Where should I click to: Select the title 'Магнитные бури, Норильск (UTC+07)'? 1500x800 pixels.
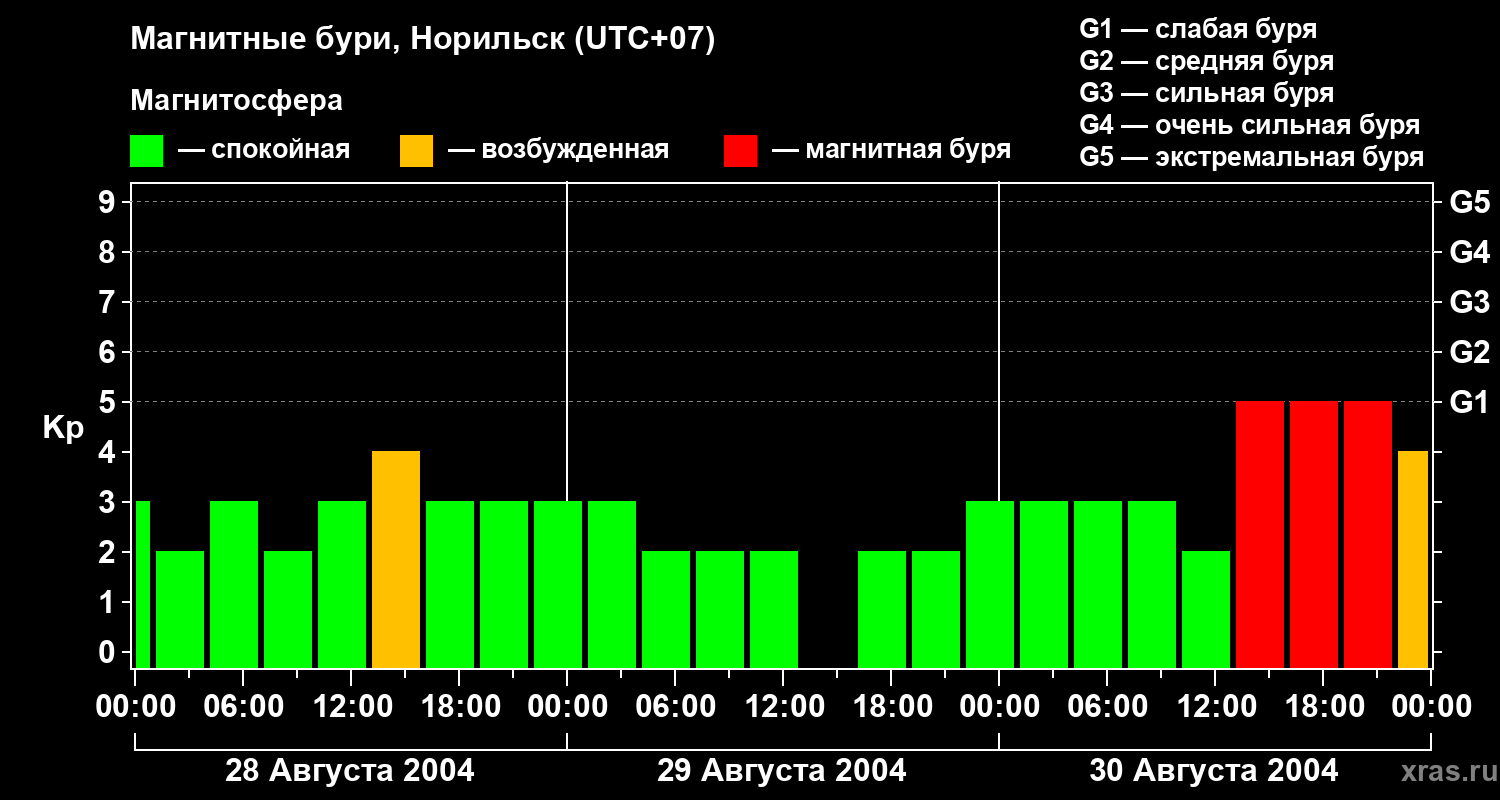click(423, 40)
